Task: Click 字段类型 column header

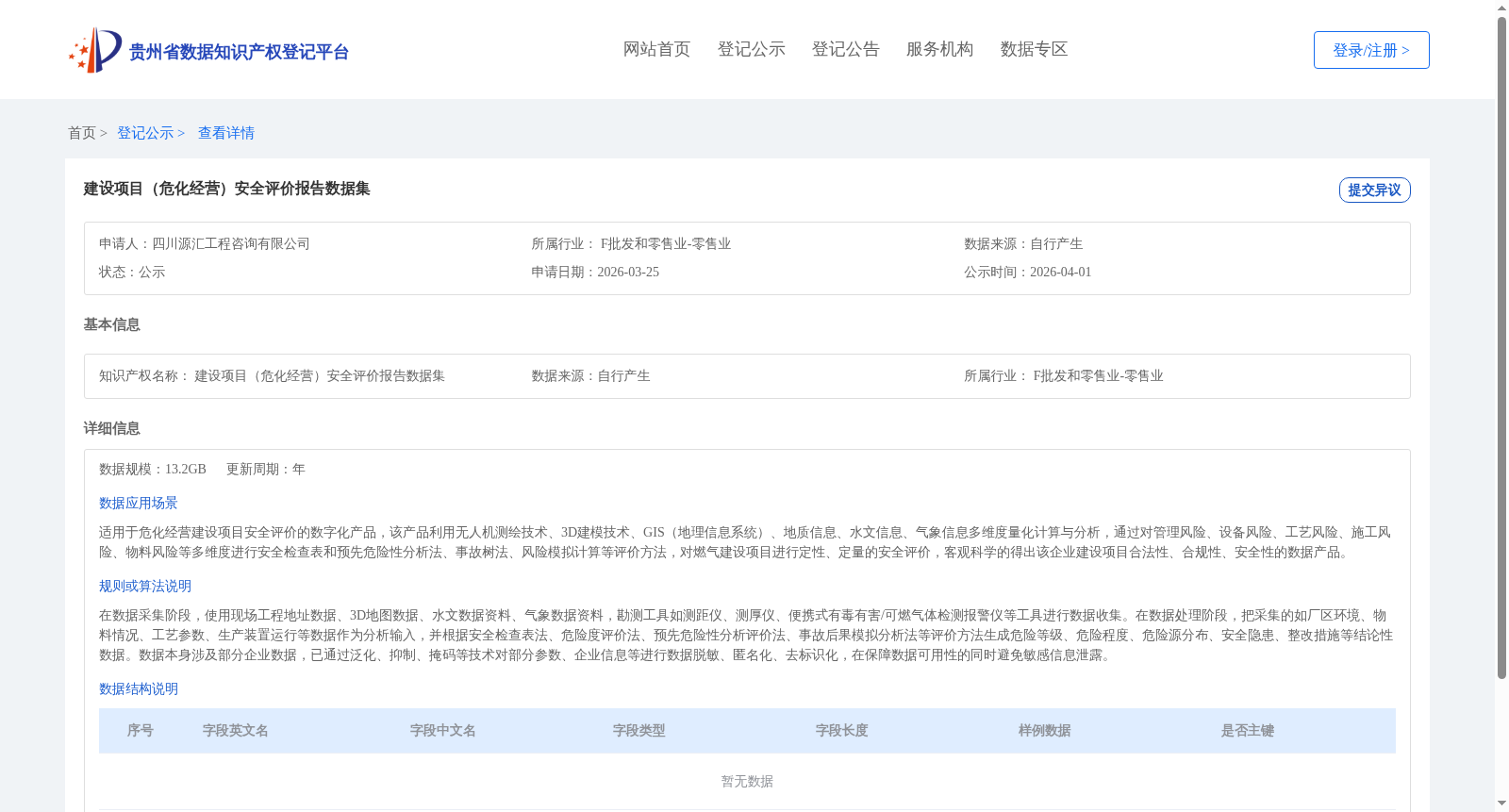Action: click(x=639, y=730)
